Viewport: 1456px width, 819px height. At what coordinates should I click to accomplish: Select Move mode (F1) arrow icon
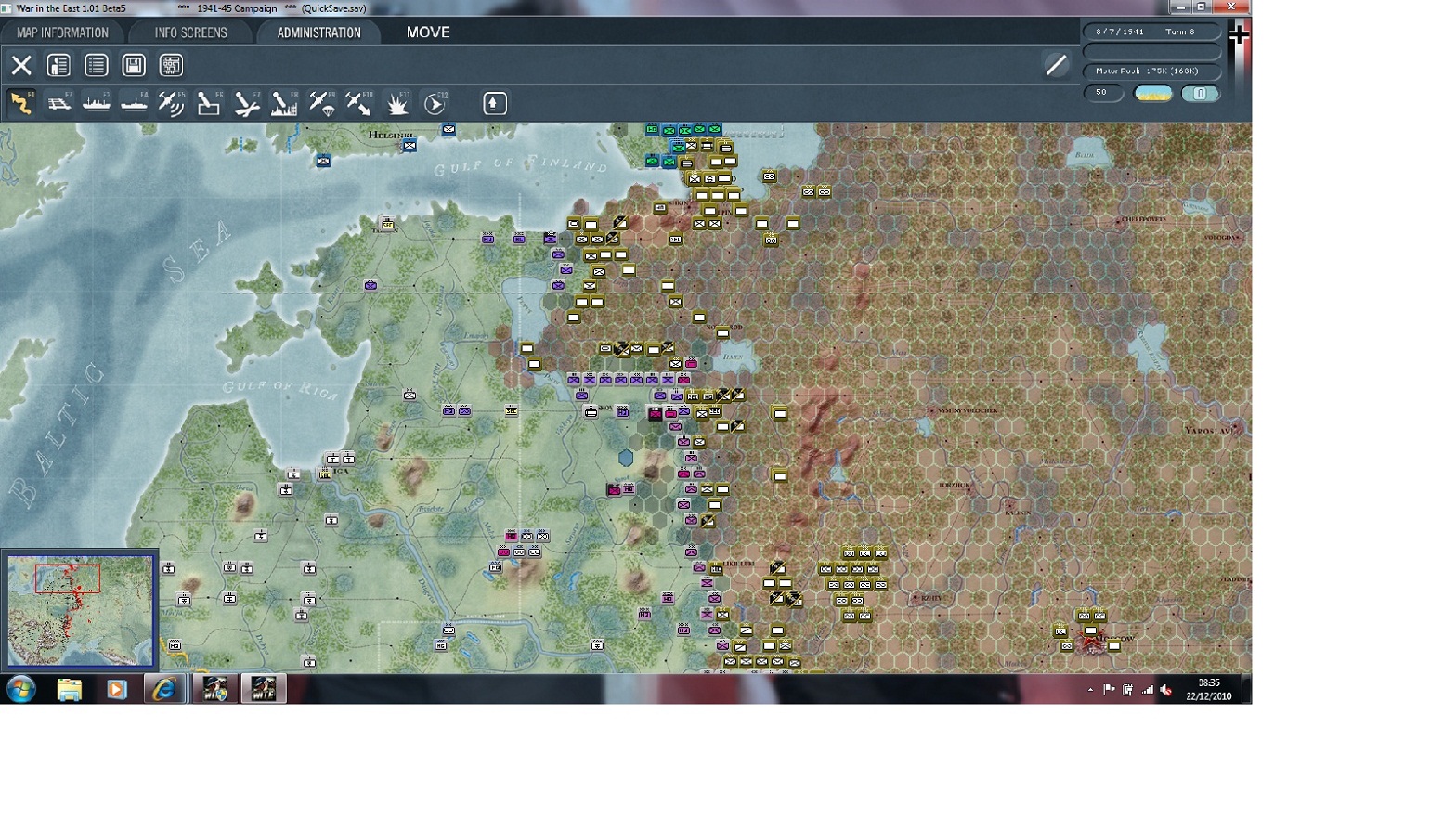pos(20,103)
